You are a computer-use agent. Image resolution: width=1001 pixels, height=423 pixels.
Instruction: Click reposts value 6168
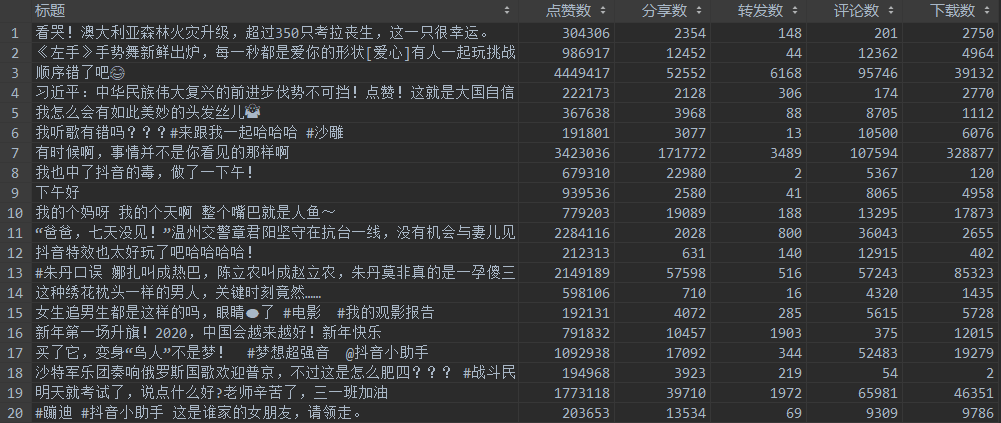(786, 73)
